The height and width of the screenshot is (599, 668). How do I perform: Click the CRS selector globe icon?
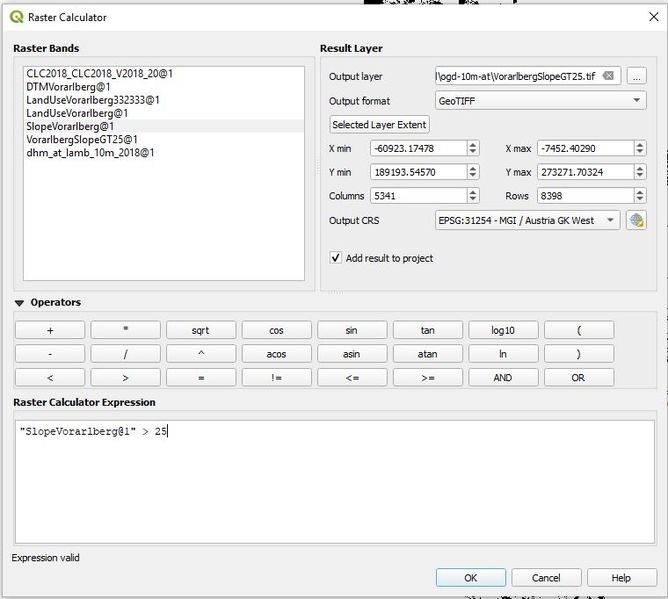coord(636,221)
